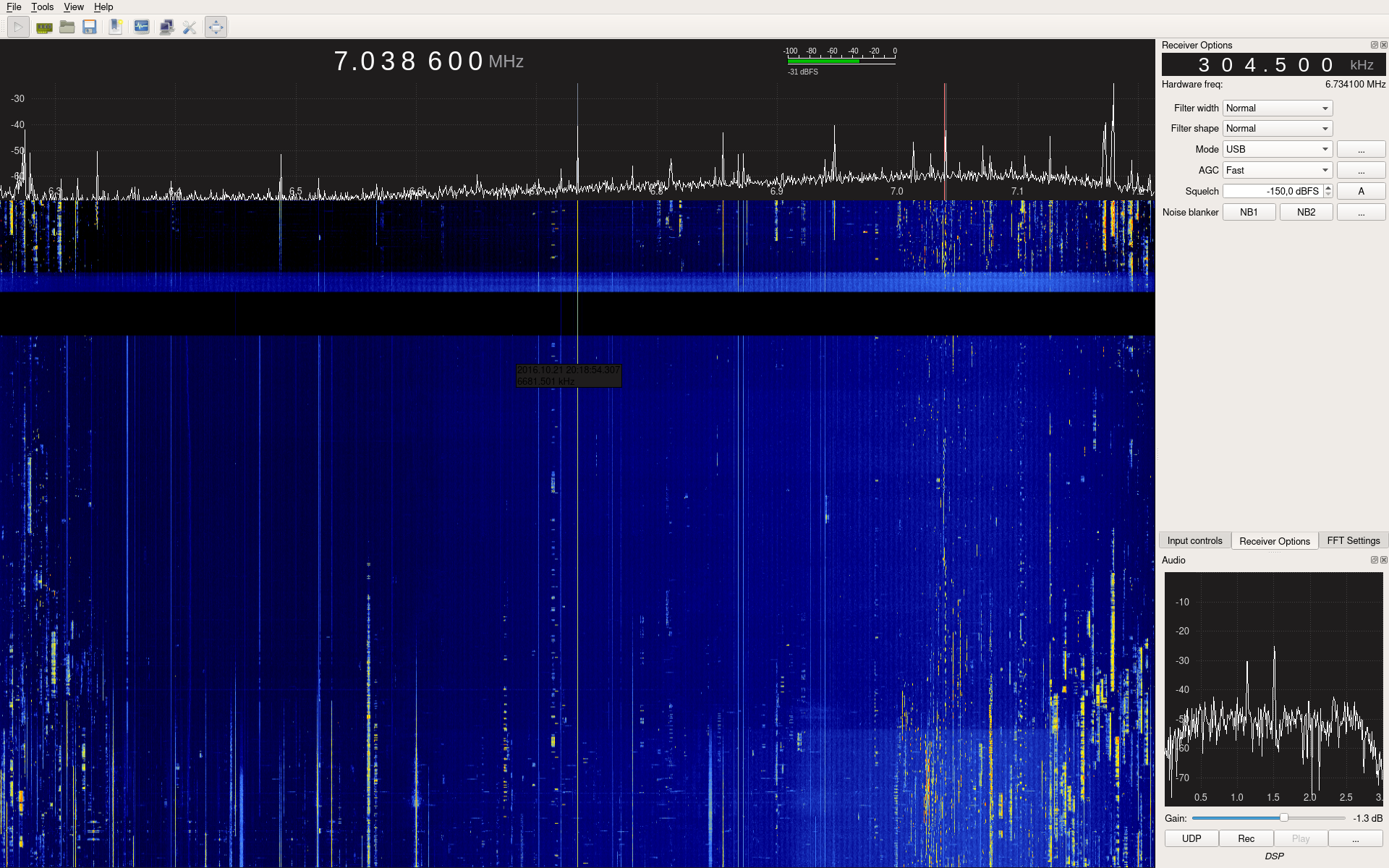Click the 7.038 600 MHz frequency display
This screenshot has width=1389, height=868.
click(428, 61)
